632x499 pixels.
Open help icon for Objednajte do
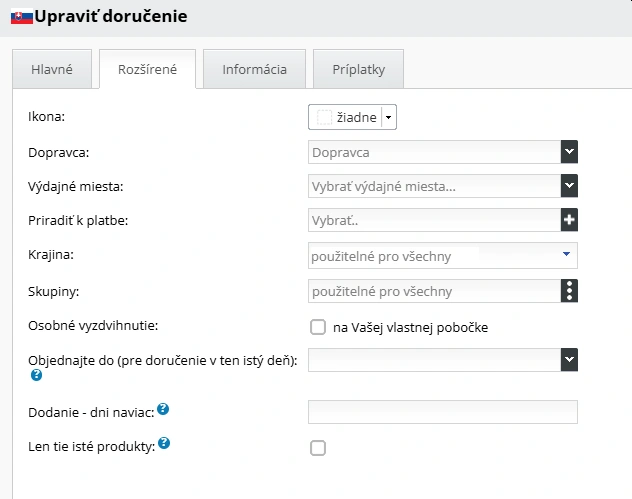coord(36,375)
